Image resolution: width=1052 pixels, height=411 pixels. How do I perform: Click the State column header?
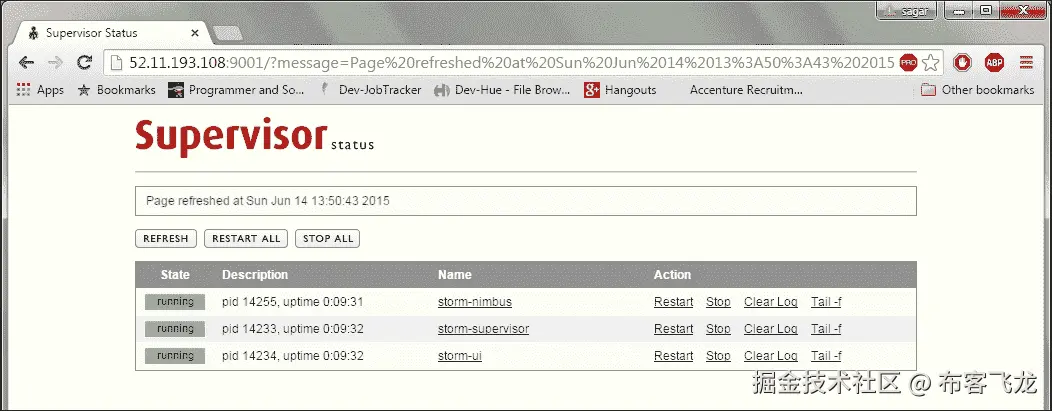point(175,275)
